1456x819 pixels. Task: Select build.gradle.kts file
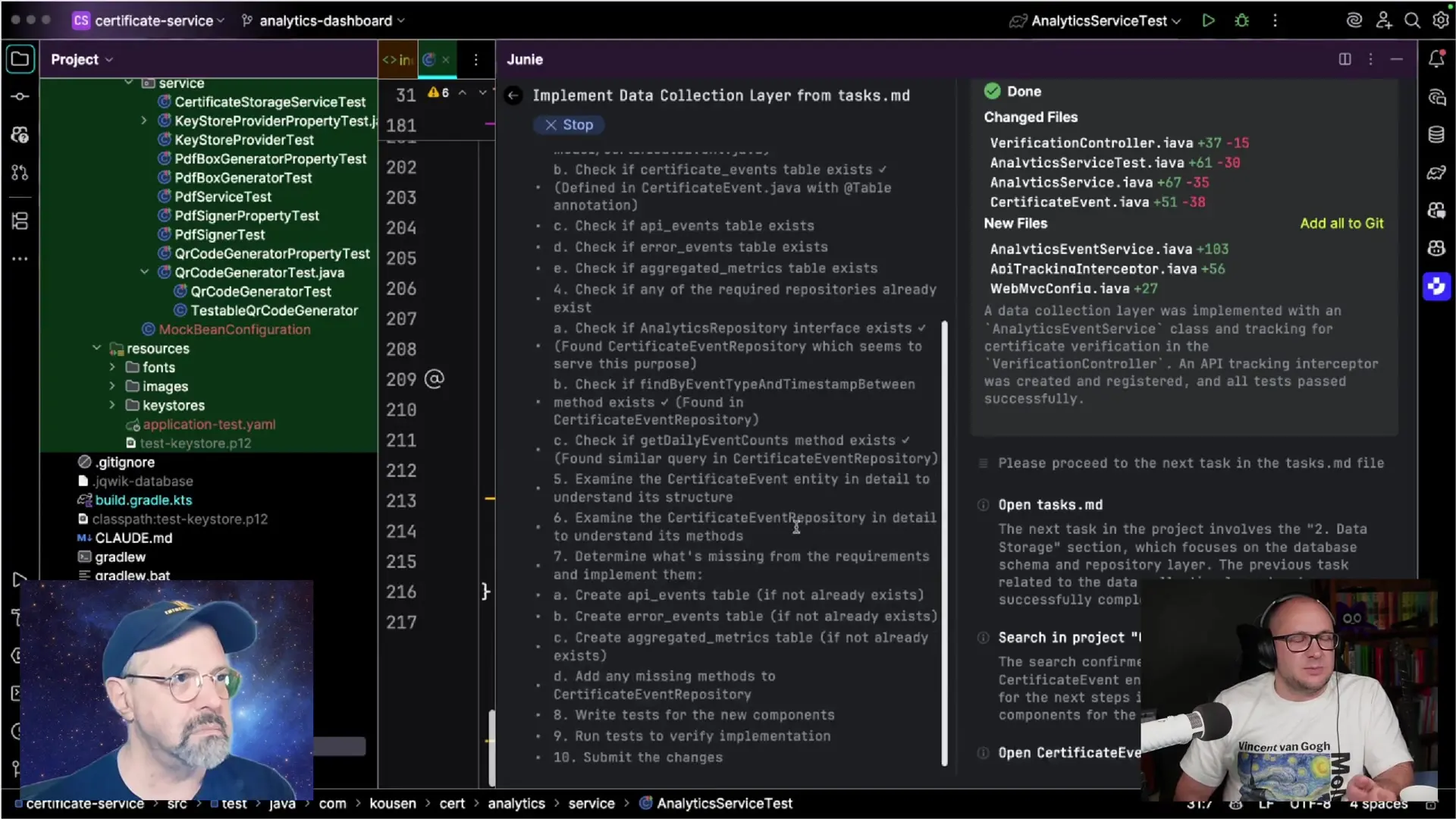143,500
